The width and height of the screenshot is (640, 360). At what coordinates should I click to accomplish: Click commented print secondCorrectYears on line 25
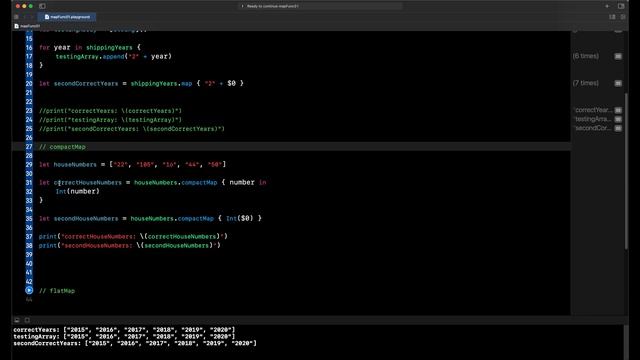coord(132,129)
